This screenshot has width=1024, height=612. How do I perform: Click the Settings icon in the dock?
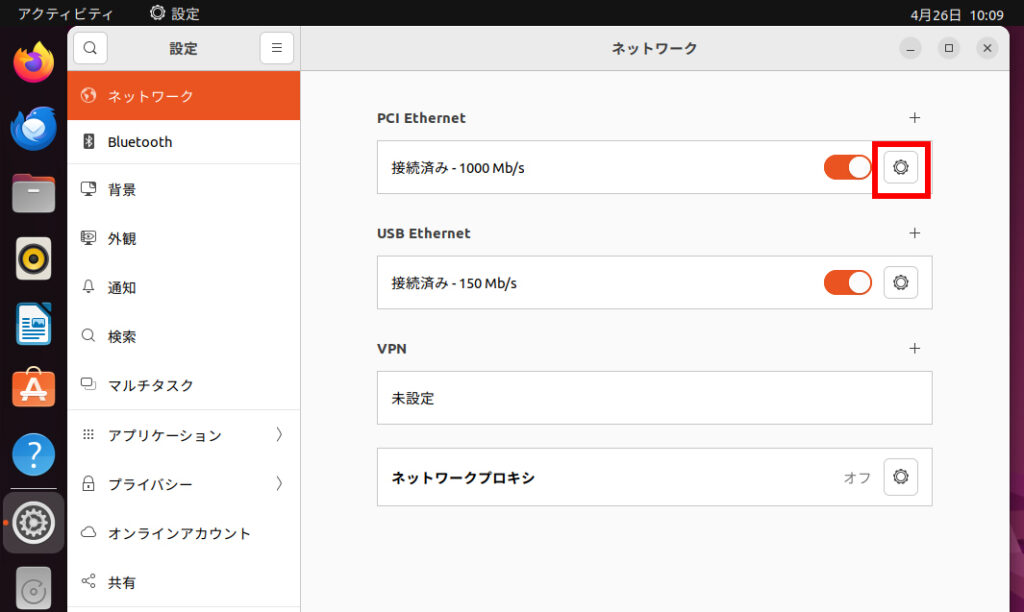[x=33, y=523]
